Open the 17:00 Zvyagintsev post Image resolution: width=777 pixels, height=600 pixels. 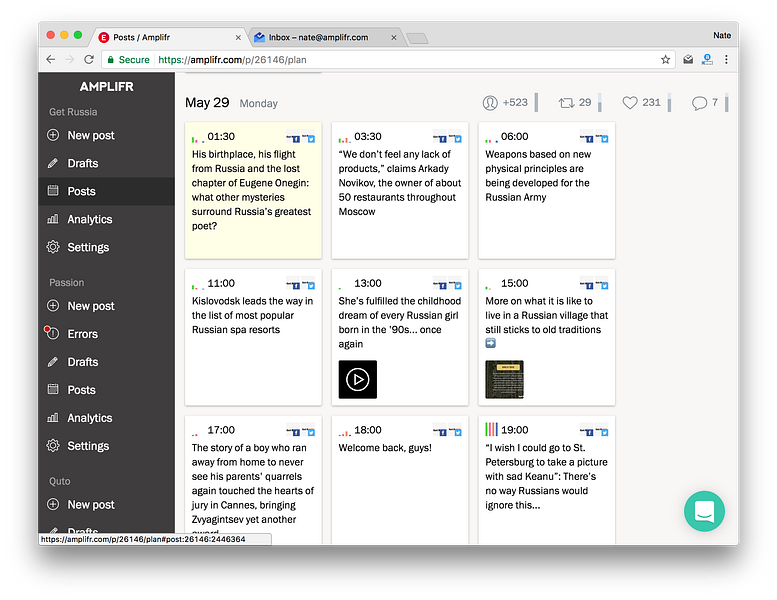[253, 480]
